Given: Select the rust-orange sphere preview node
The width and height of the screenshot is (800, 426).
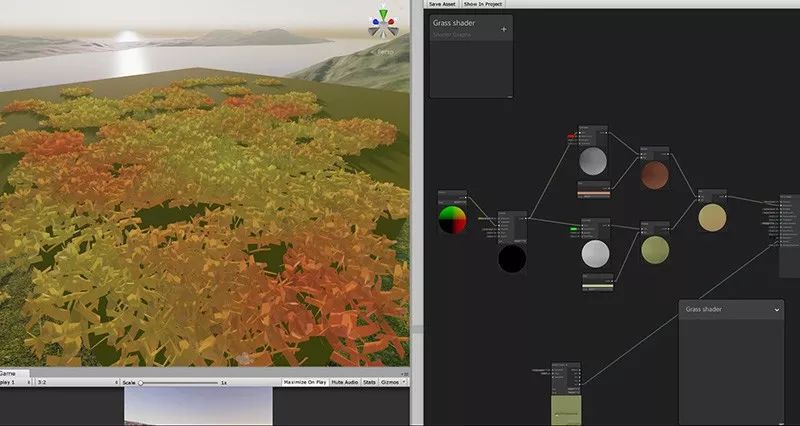Looking at the screenshot, I should (654, 174).
